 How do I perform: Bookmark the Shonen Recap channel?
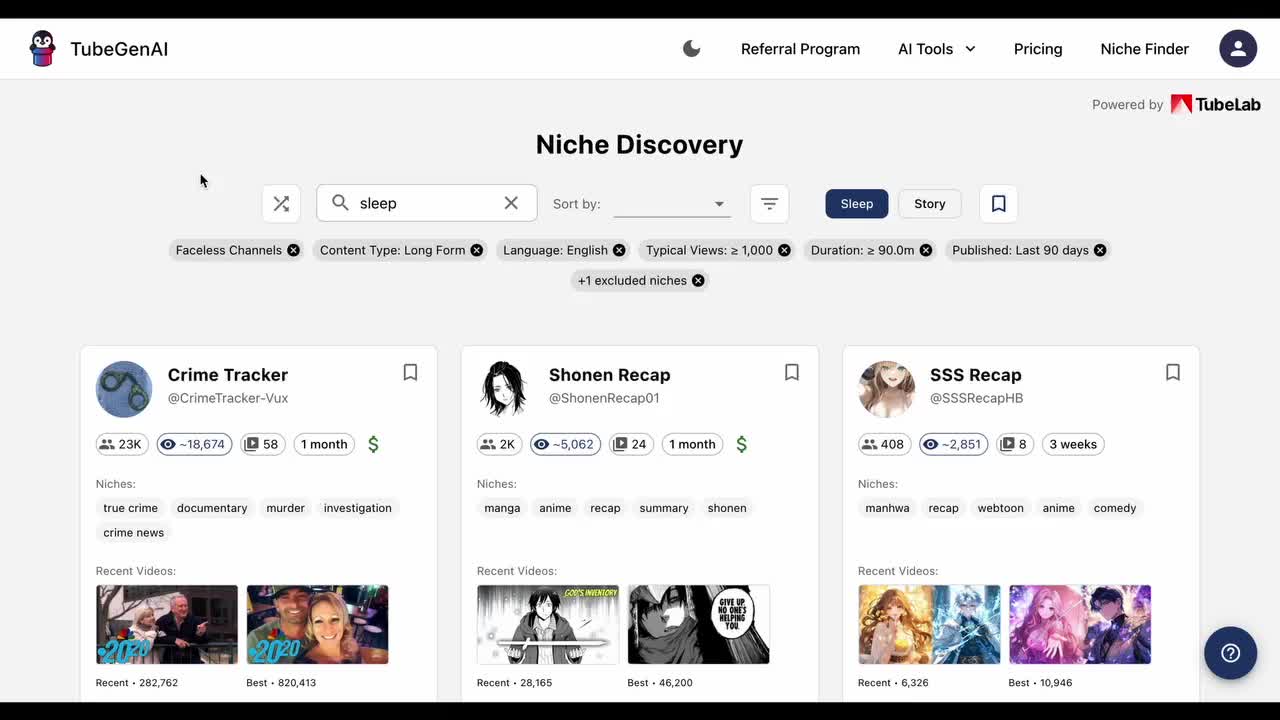pyautogui.click(x=791, y=373)
